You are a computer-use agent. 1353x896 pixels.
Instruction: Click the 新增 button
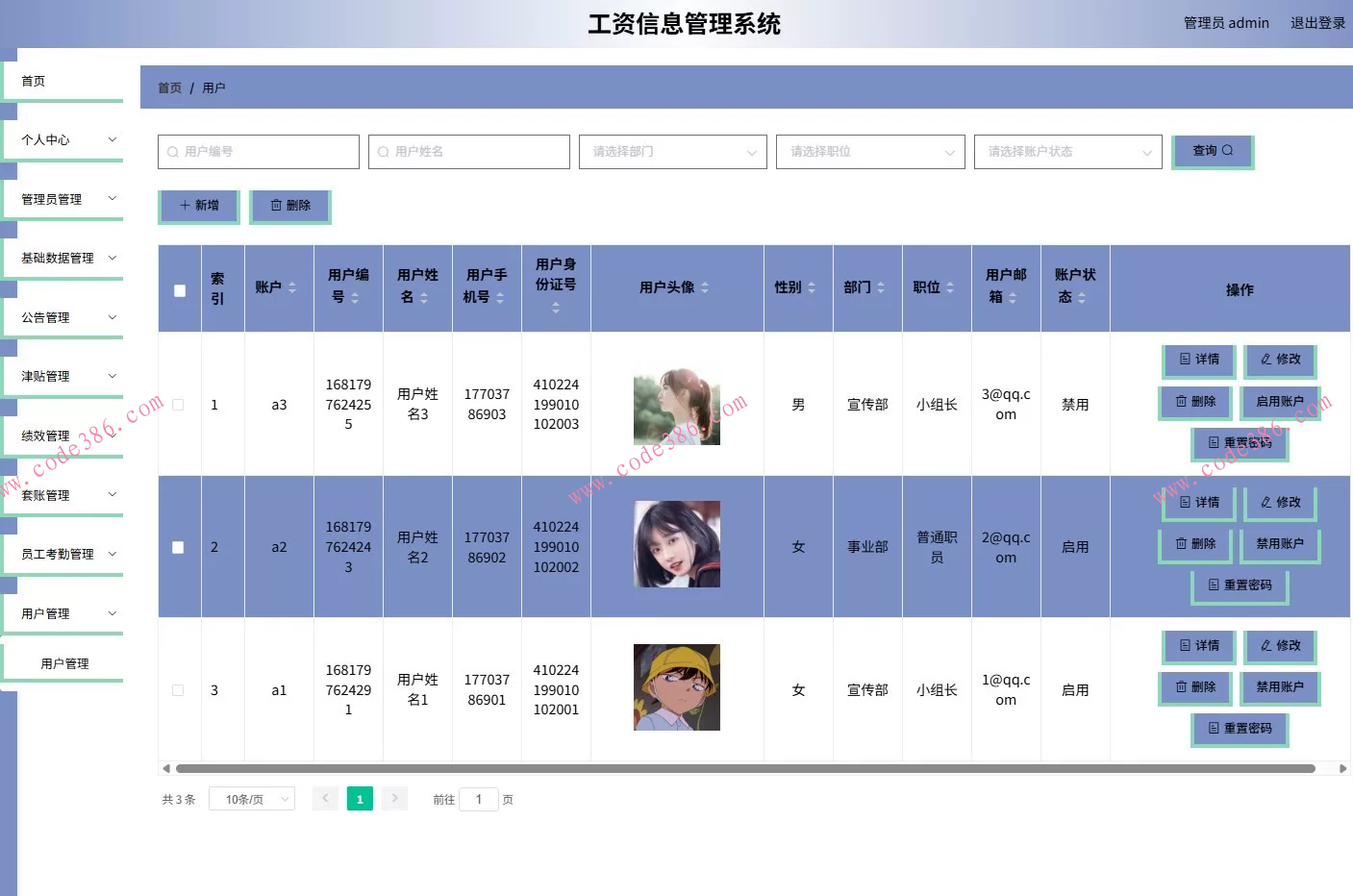tap(198, 206)
